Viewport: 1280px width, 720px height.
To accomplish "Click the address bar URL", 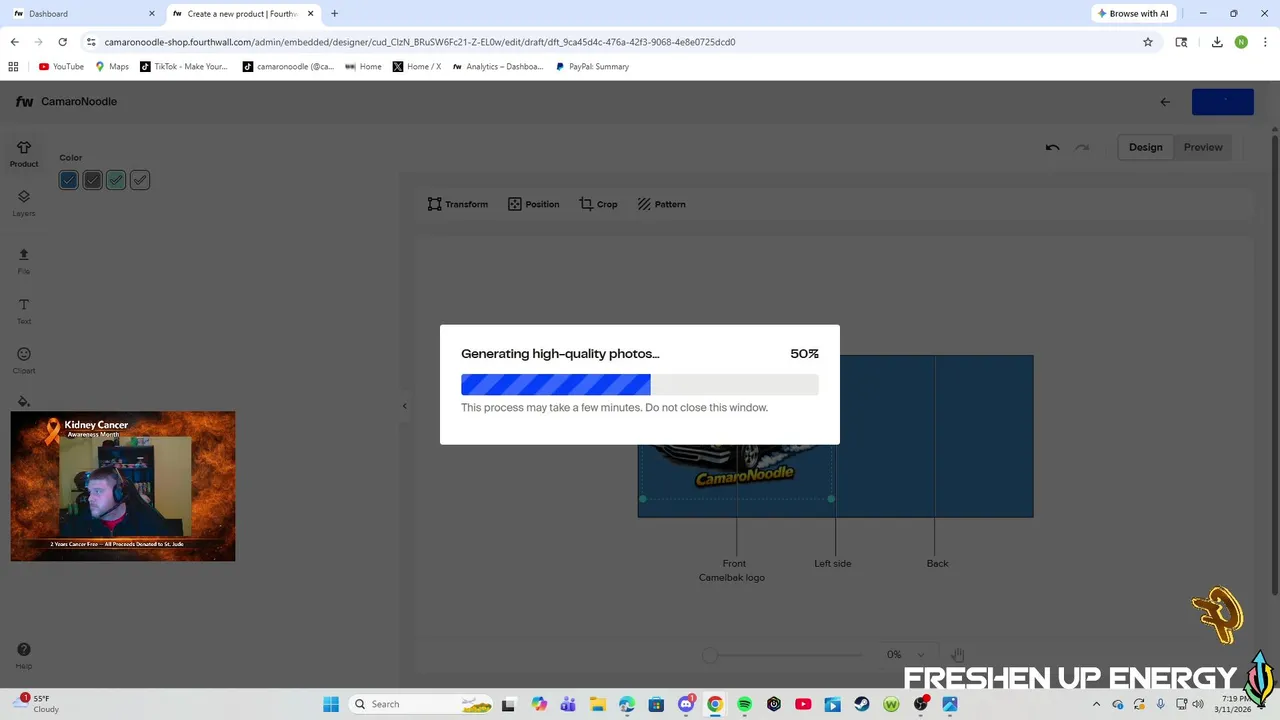I will pos(420,42).
